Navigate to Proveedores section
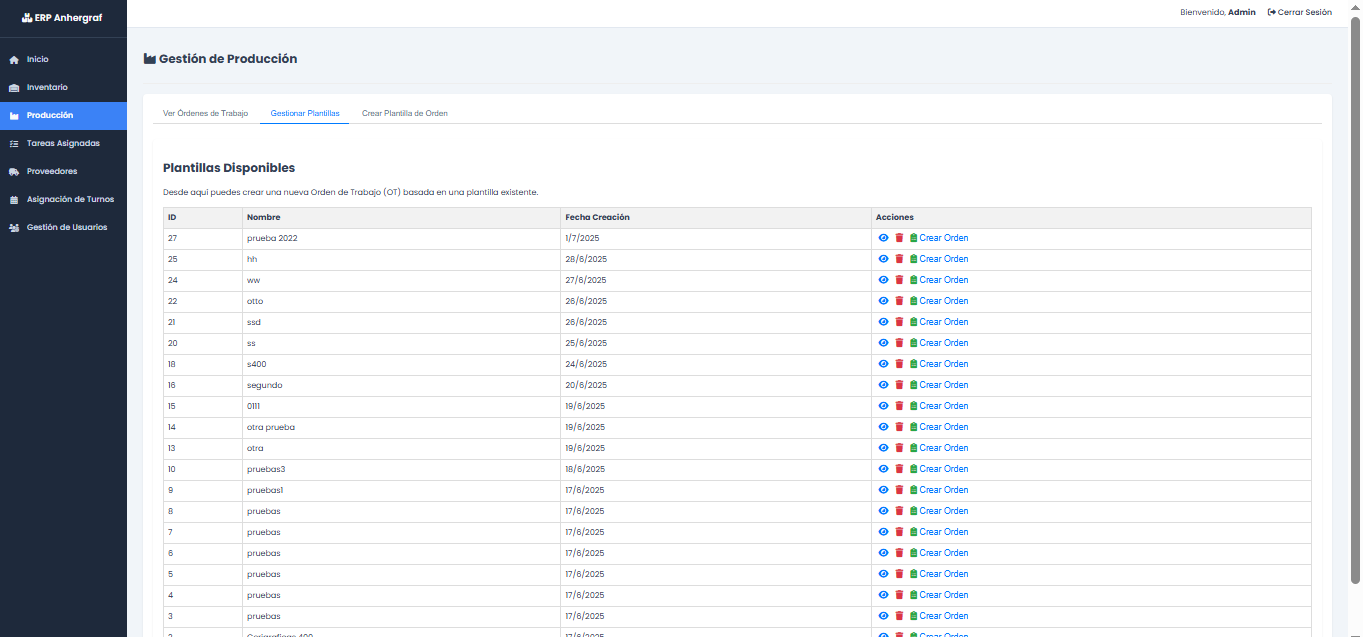 [52, 172]
